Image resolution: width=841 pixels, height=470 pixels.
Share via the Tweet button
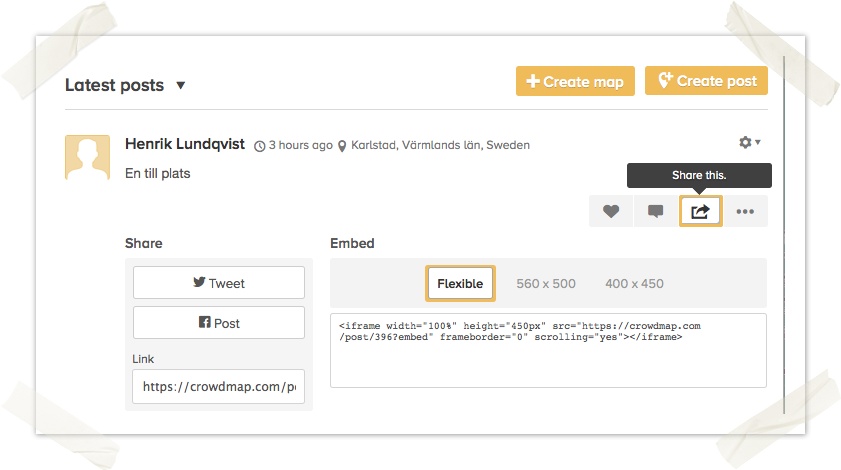pyautogui.click(x=219, y=283)
